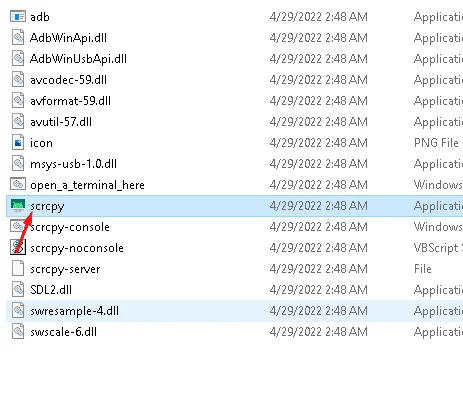Click the SDL2.dll file icon
The width and height of the screenshot is (463, 406).
click(x=18, y=289)
